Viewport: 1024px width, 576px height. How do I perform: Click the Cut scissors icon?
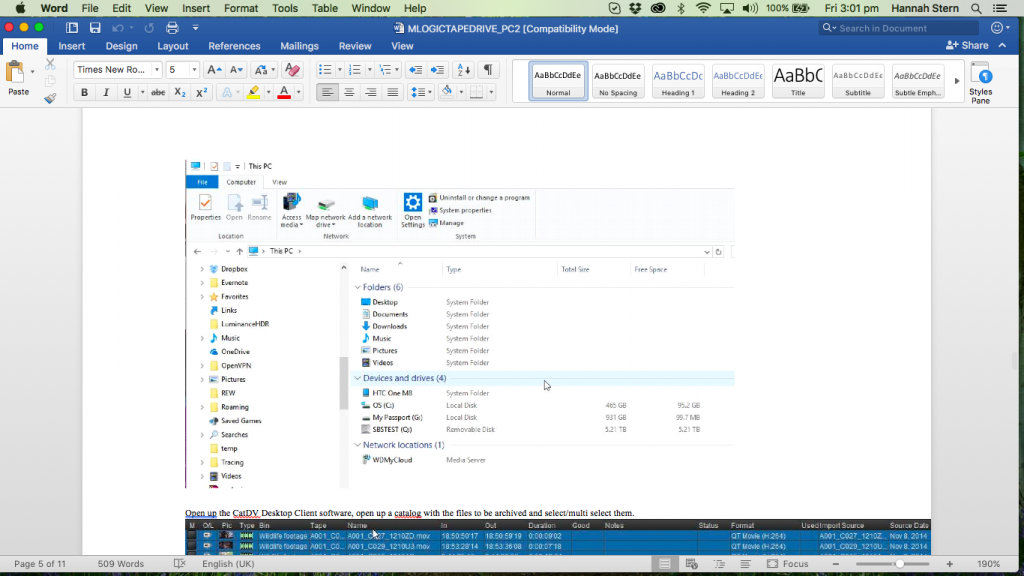pyautogui.click(x=50, y=65)
